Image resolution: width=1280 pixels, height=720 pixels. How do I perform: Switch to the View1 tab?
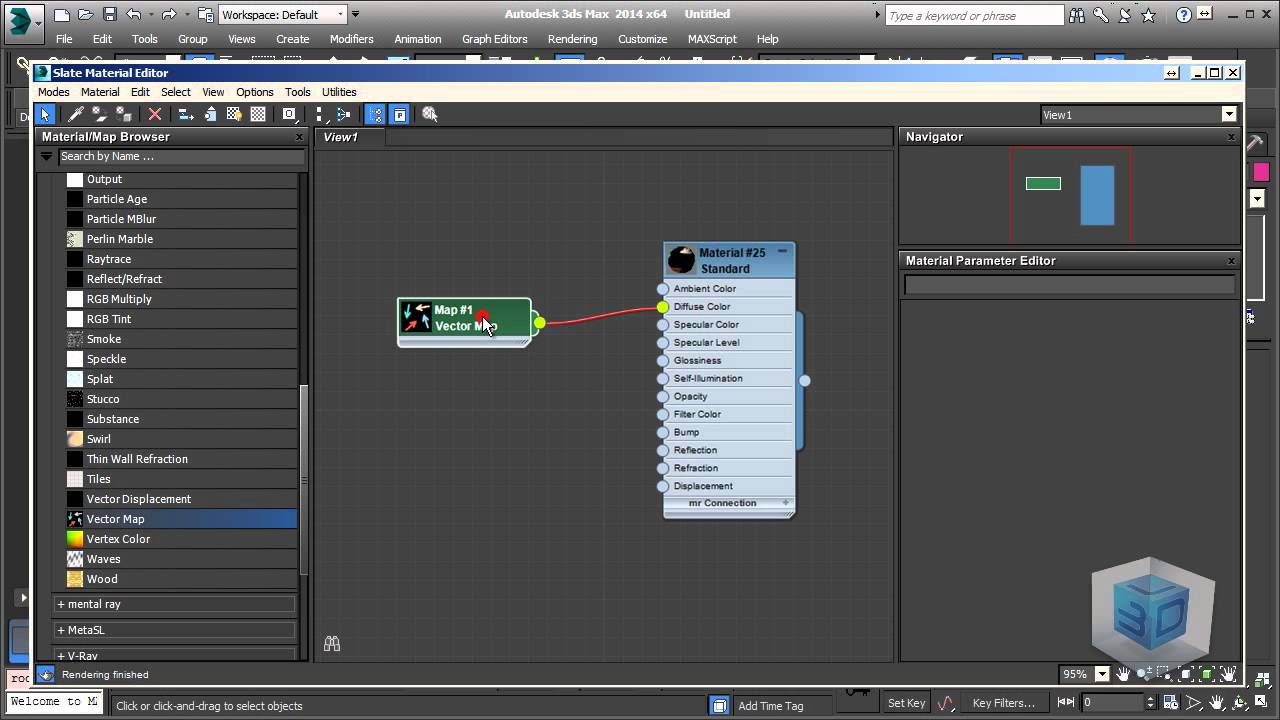click(x=350, y=137)
